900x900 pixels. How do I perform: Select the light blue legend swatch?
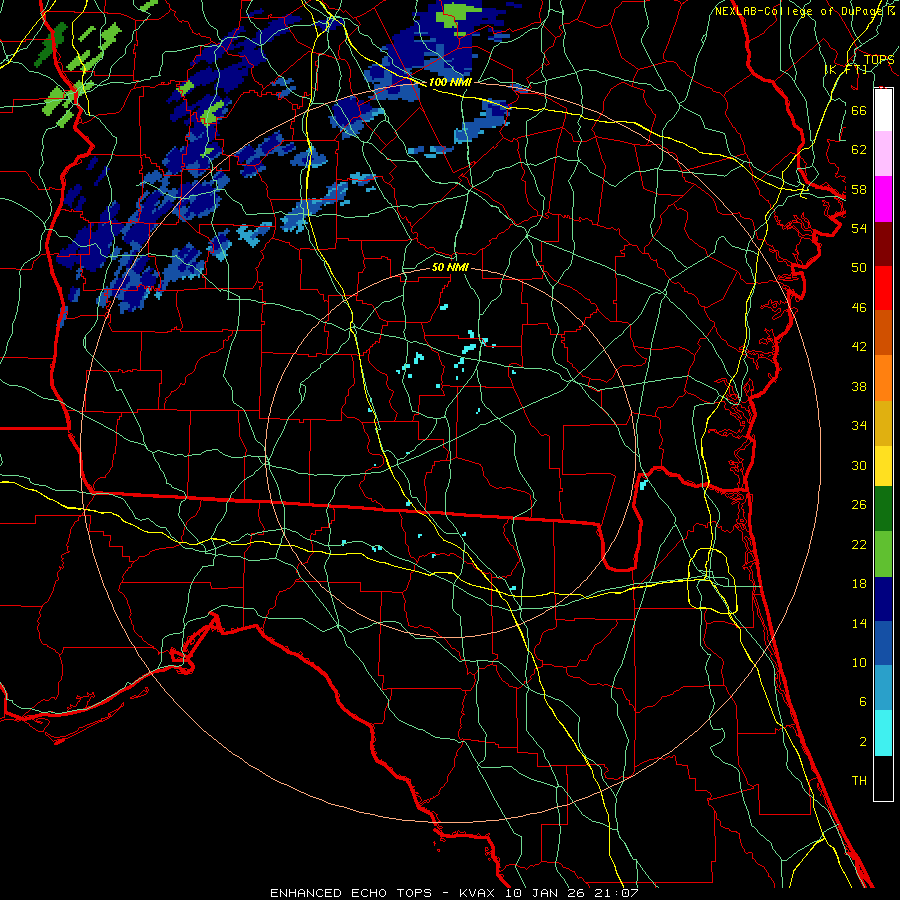click(x=883, y=688)
